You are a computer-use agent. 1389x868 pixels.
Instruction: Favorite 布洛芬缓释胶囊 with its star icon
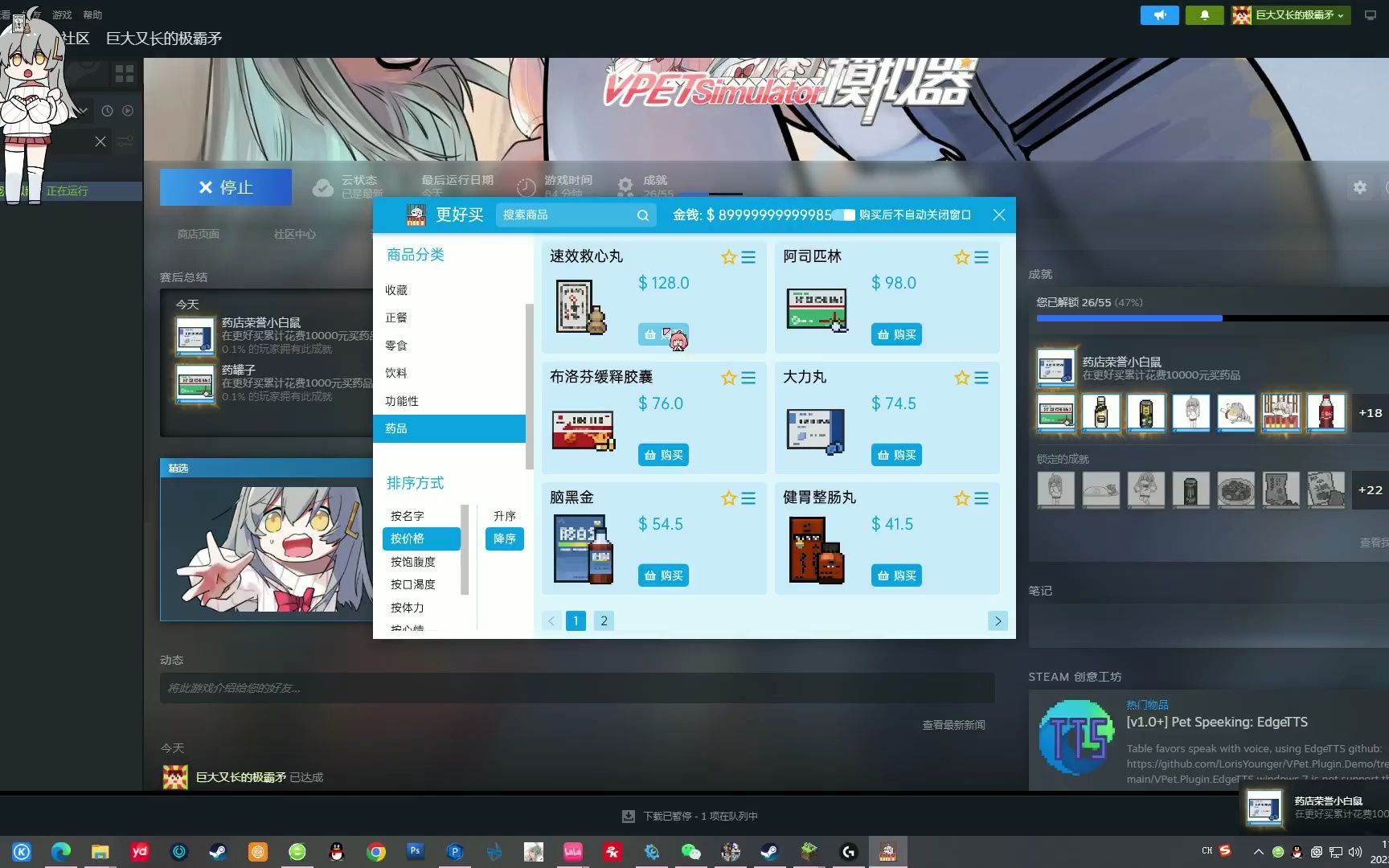728,378
